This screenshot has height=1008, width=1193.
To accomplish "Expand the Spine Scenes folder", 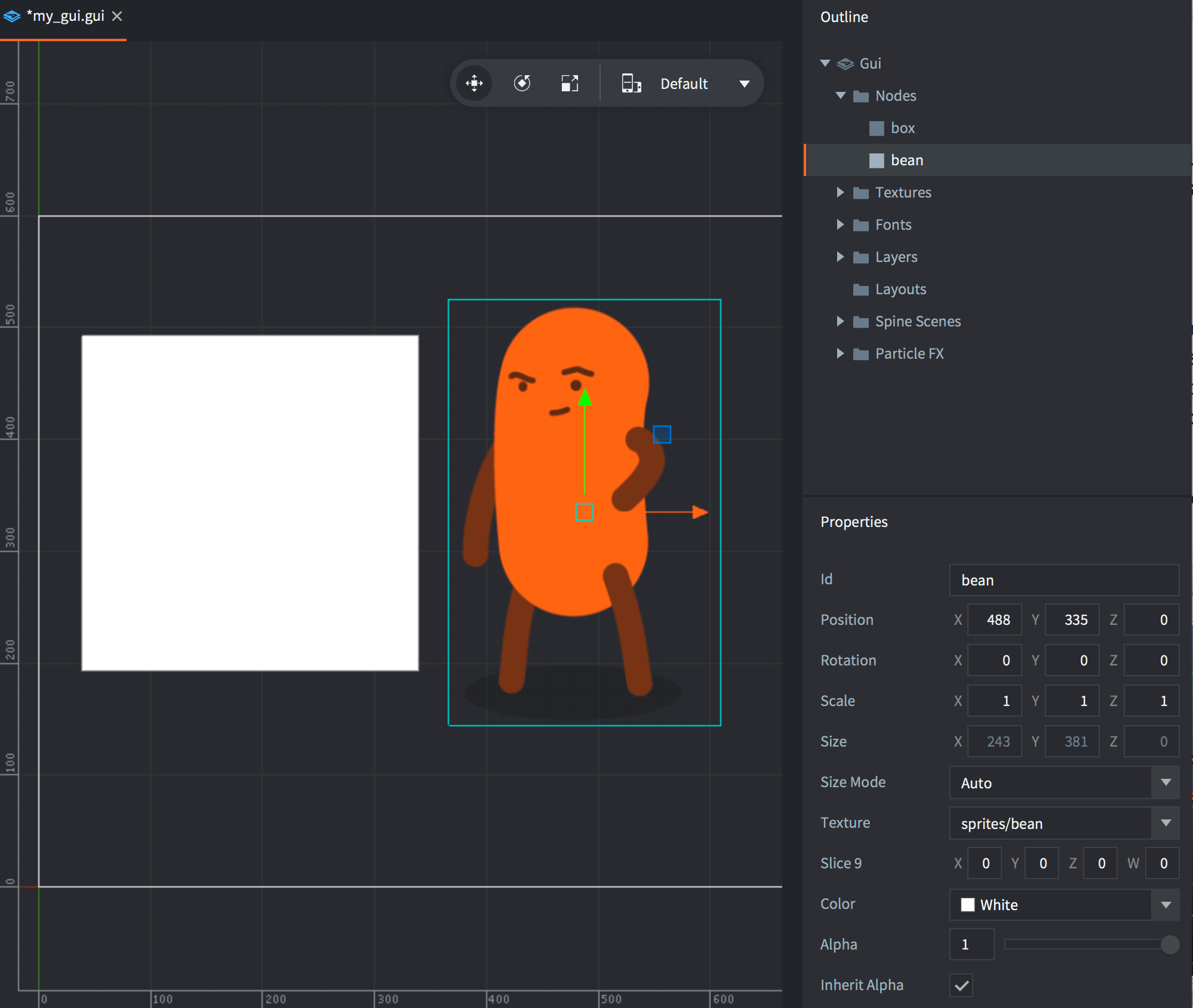I will [840, 321].
